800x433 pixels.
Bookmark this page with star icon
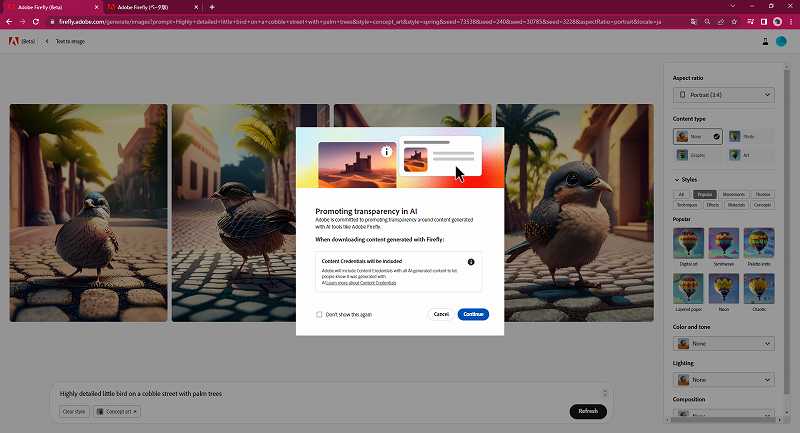pos(734,22)
